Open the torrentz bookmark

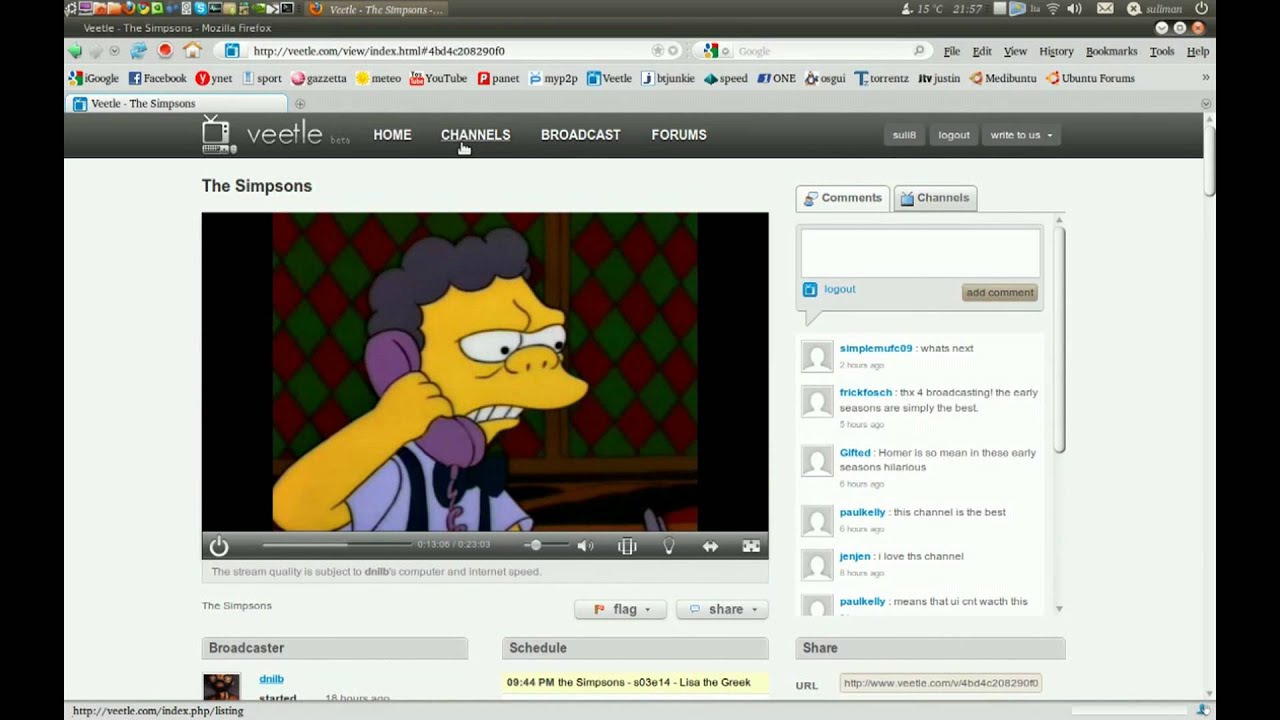click(881, 78)
